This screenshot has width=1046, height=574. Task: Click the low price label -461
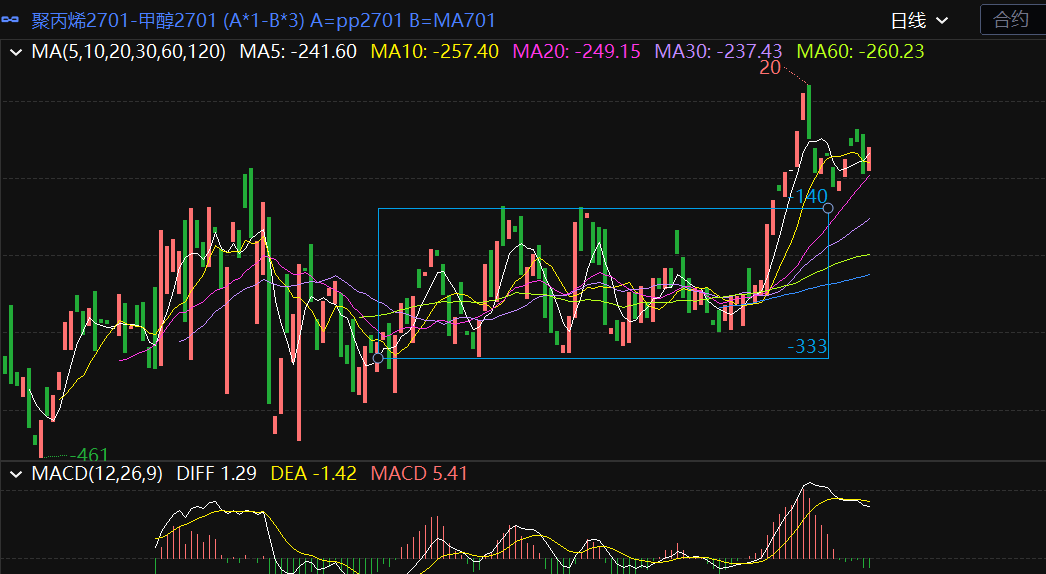coord(89,455)
